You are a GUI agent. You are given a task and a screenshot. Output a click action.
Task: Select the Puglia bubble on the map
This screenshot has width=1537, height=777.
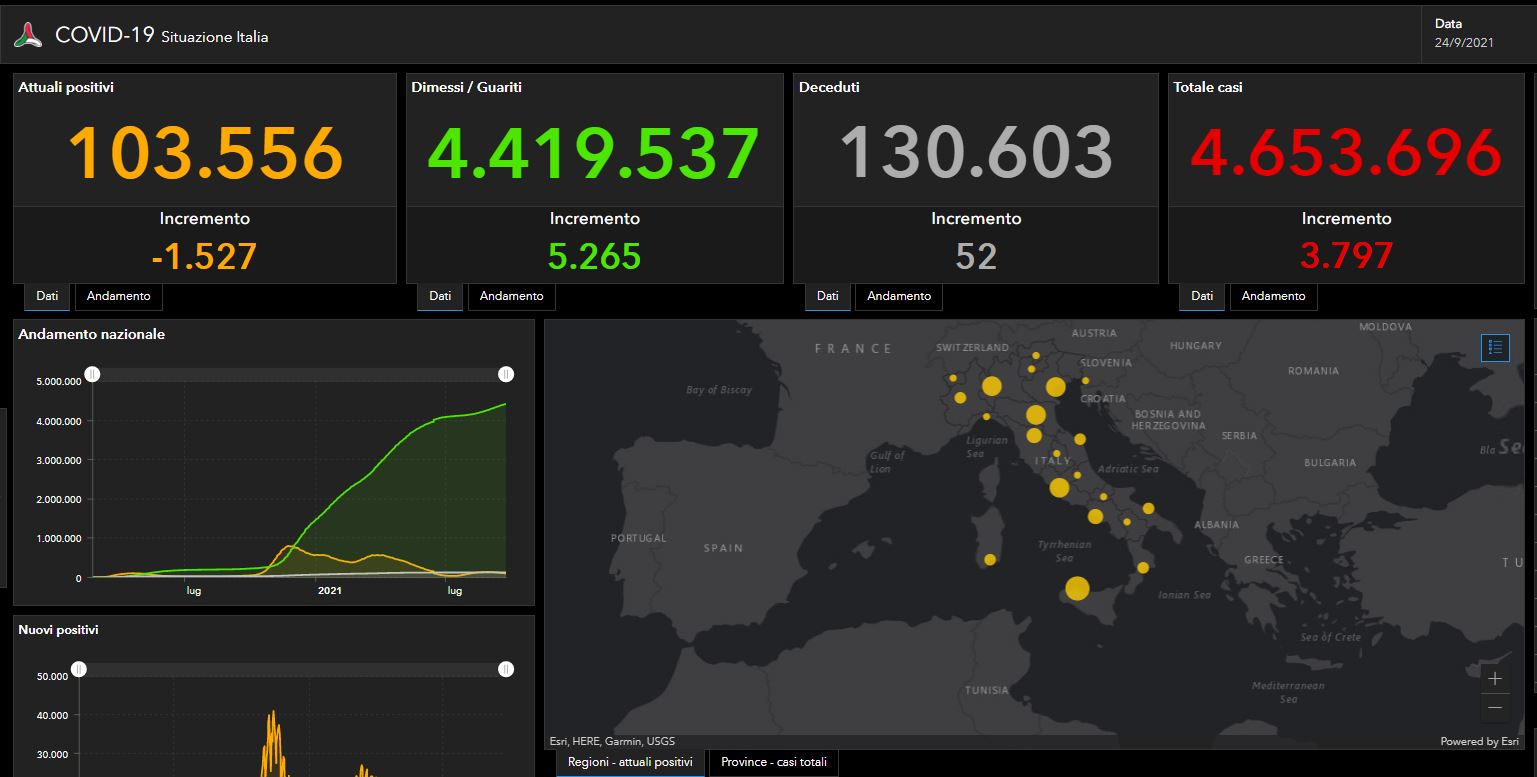click(1149, 509)
